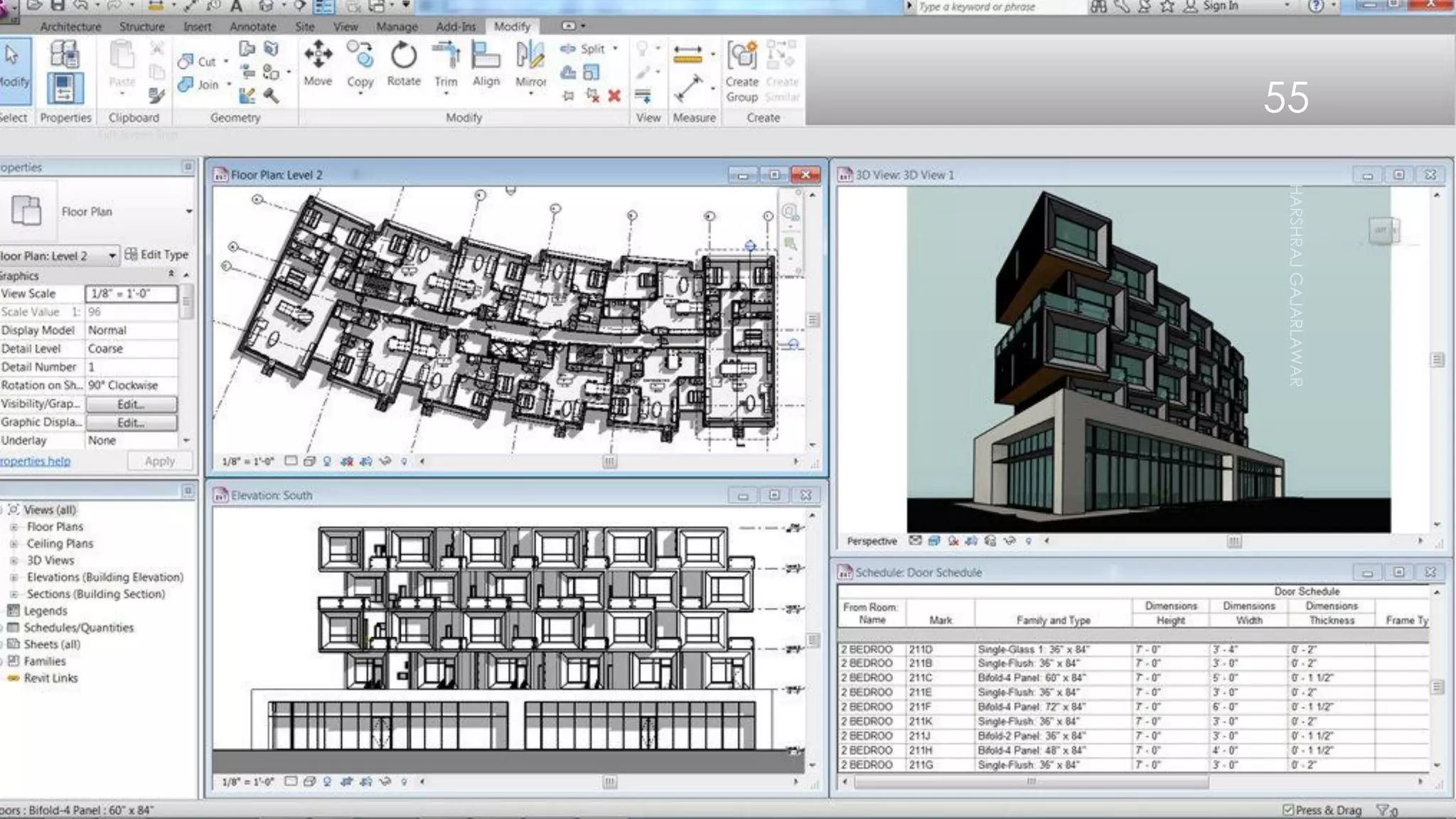1456x819 pixels.
Task: Open the Underlay dropdown
Action: tap(186, 440)
